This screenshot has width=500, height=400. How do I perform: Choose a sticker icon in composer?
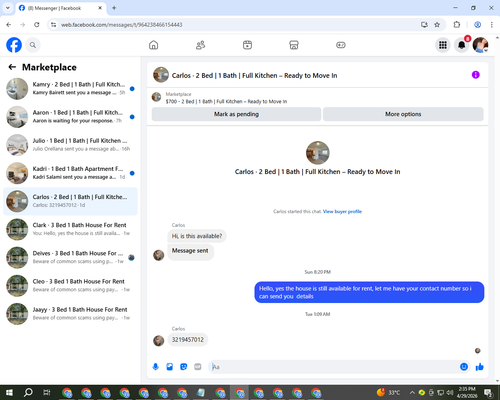click(x=183, y=367)
